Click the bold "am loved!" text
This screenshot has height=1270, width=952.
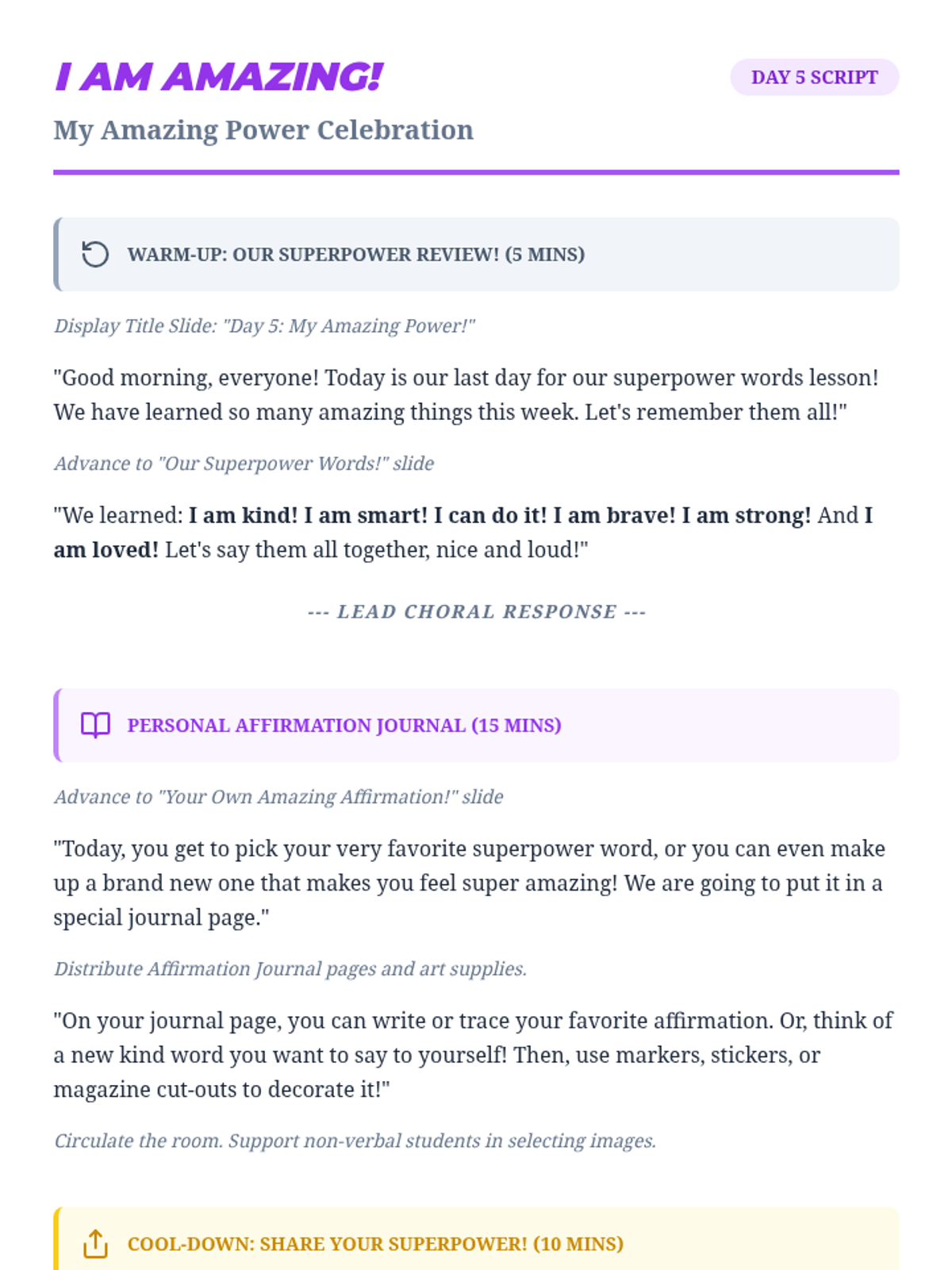[106, 550]
